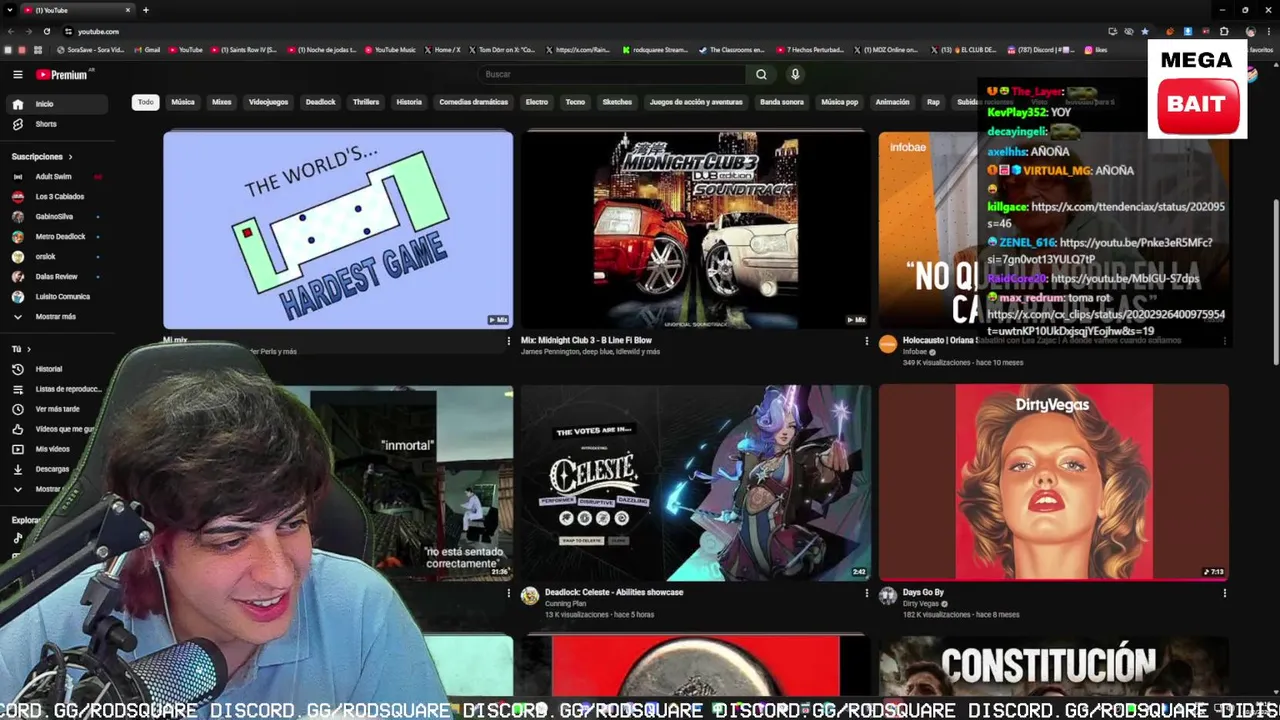Select the Historia filter chip

click(409, 102)
